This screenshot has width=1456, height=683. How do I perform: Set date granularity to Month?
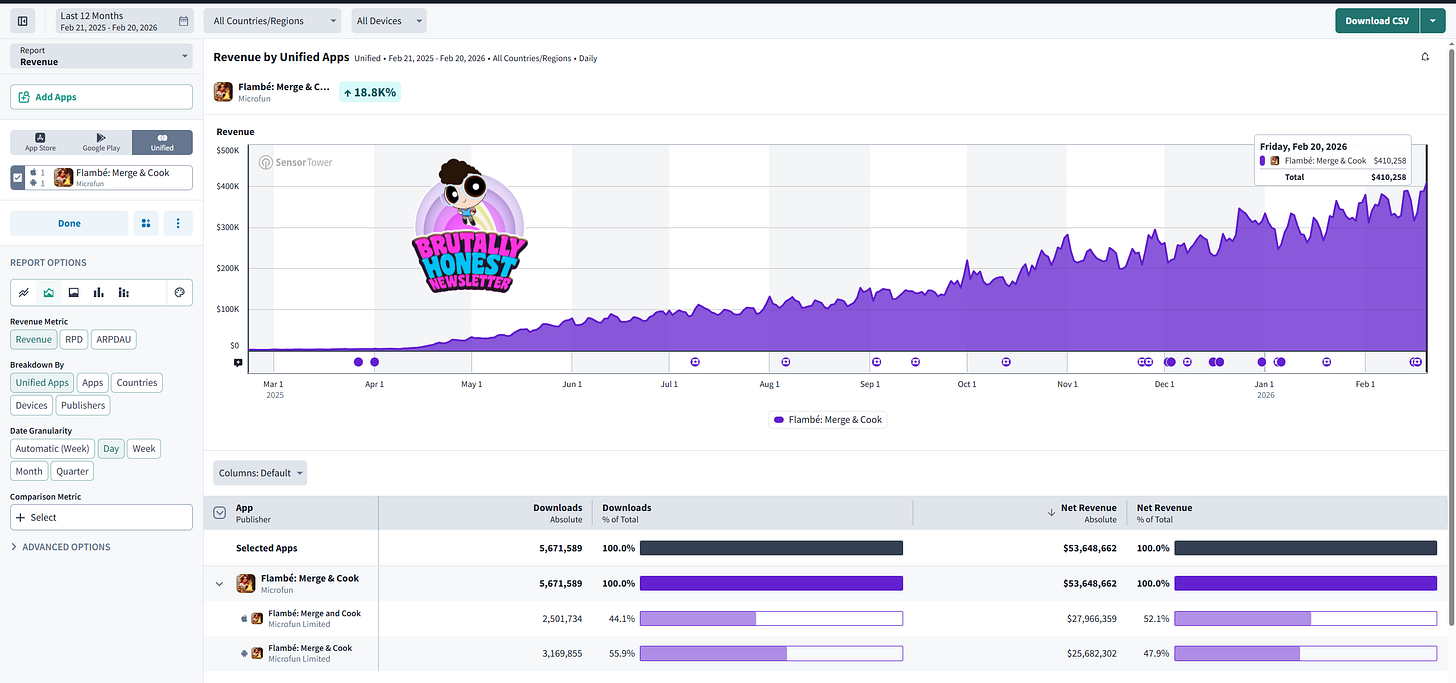29,471
